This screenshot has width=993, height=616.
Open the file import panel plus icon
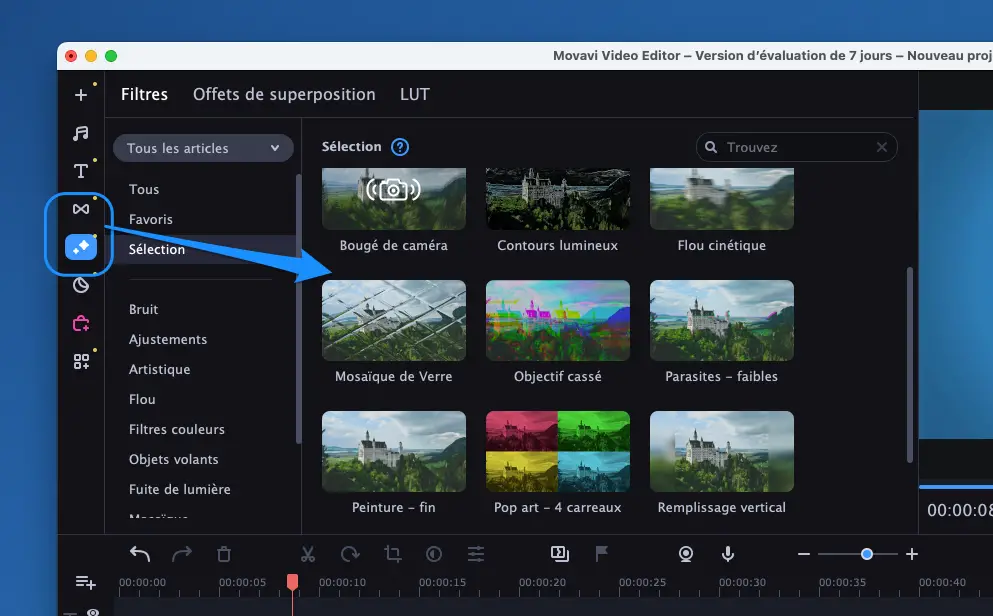pos(81,95)
